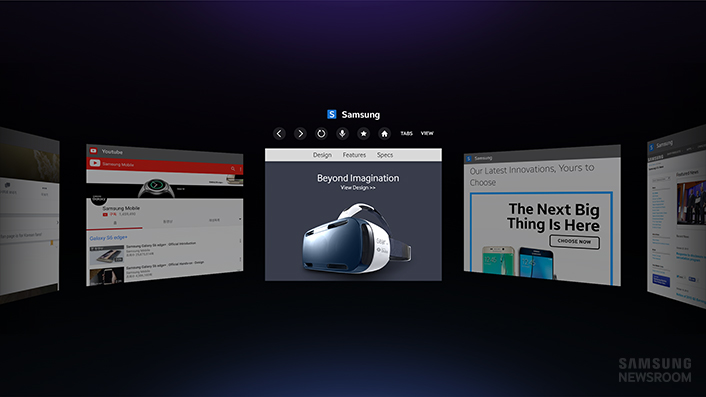The image size is (706, 397).
Task: Follow the View Design link
Action: pyautogui.click(x=358, y=188)
